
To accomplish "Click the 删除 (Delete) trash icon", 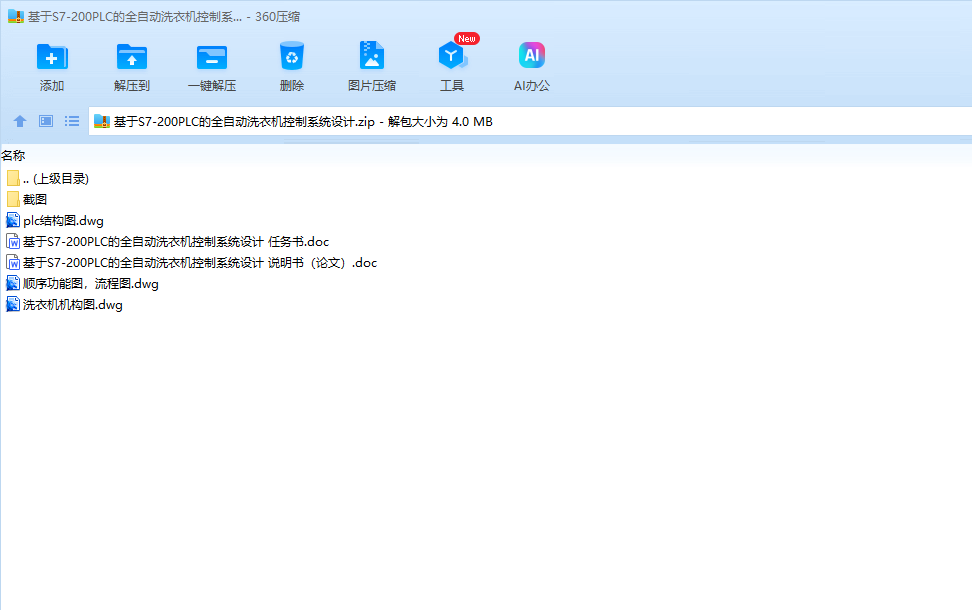I will click(x=291, y=56).
